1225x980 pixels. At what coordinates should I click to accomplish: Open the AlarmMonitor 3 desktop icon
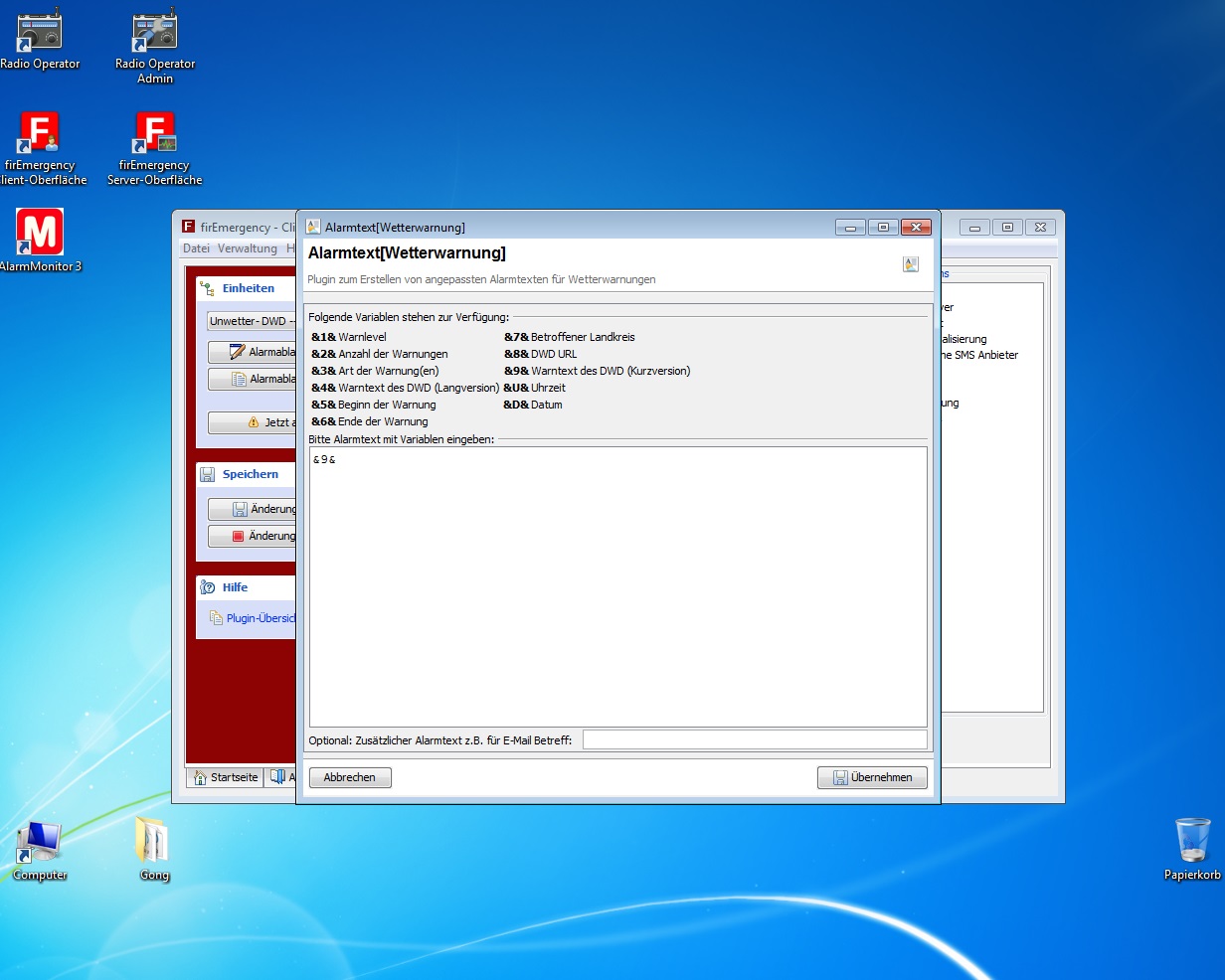click(40, 234)
